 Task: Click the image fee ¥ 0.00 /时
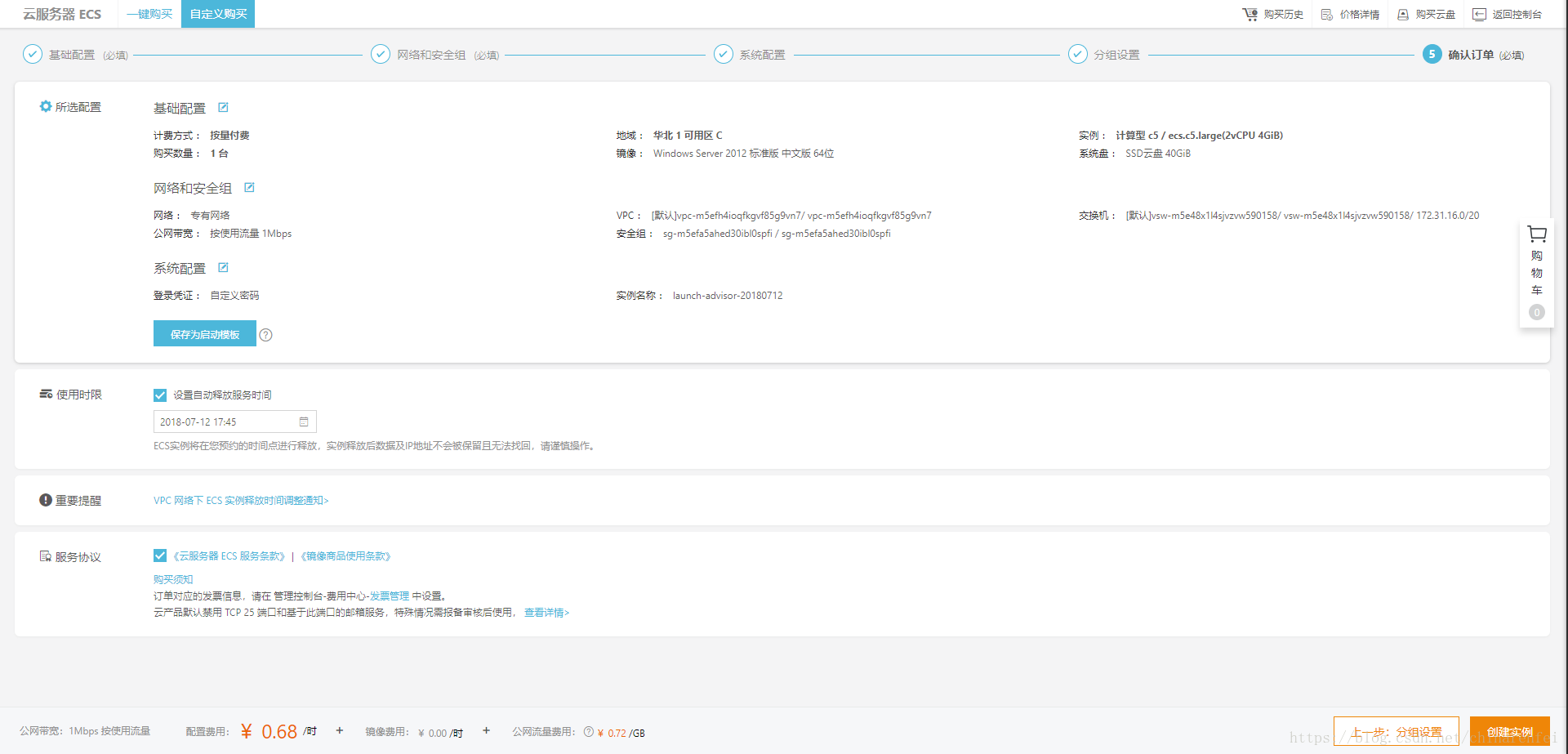pos(441,733)
